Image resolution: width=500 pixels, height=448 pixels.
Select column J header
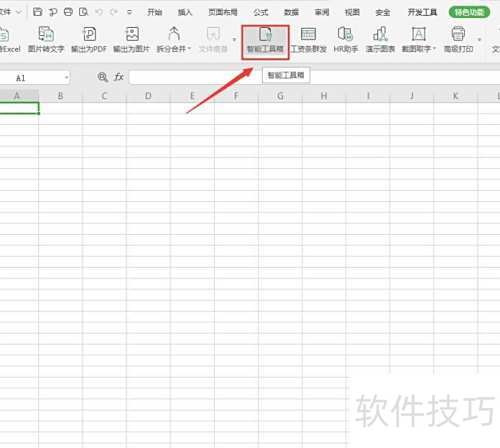click(x=412, y=96)
